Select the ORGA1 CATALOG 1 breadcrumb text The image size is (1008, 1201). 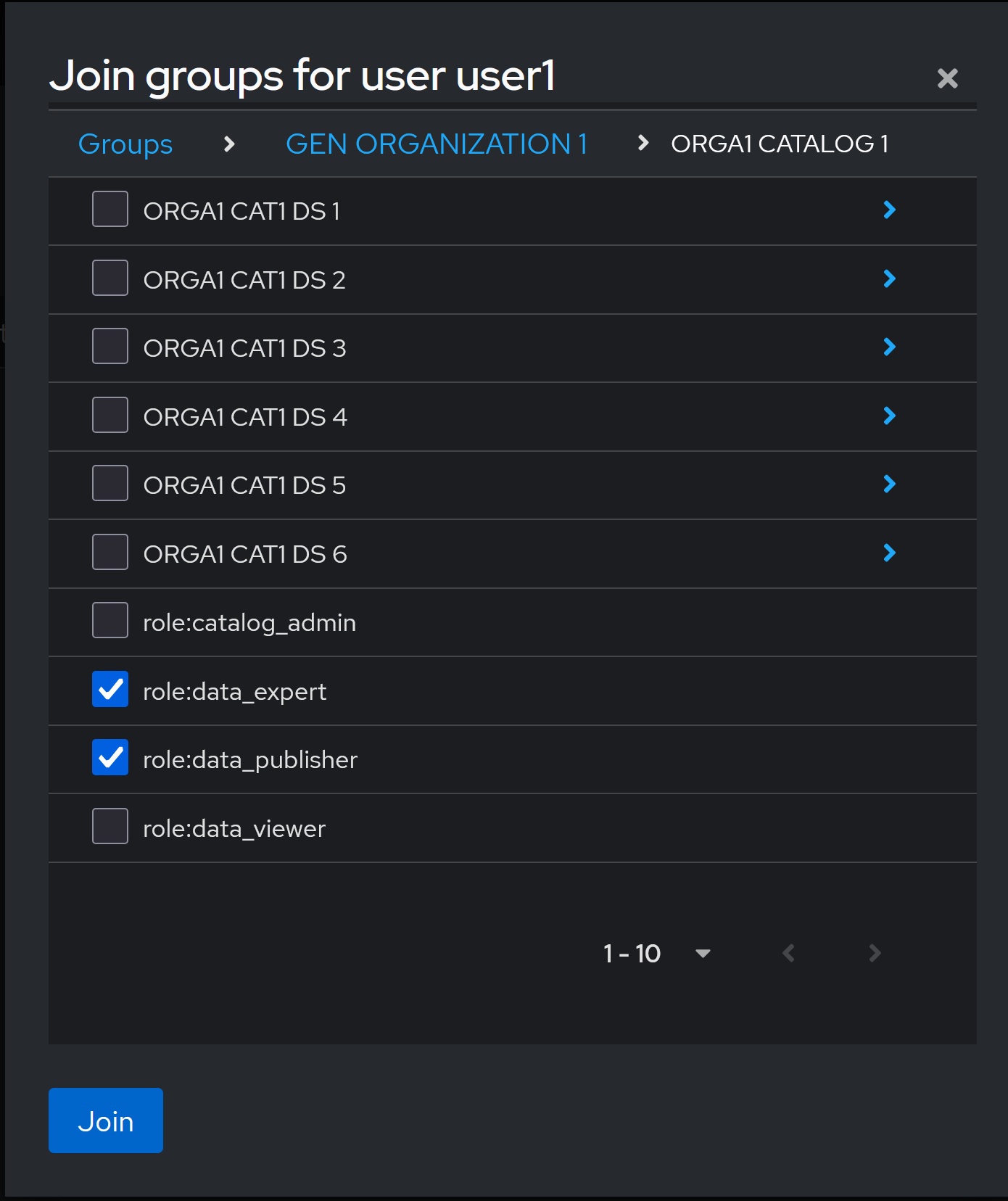click(780, 144)
